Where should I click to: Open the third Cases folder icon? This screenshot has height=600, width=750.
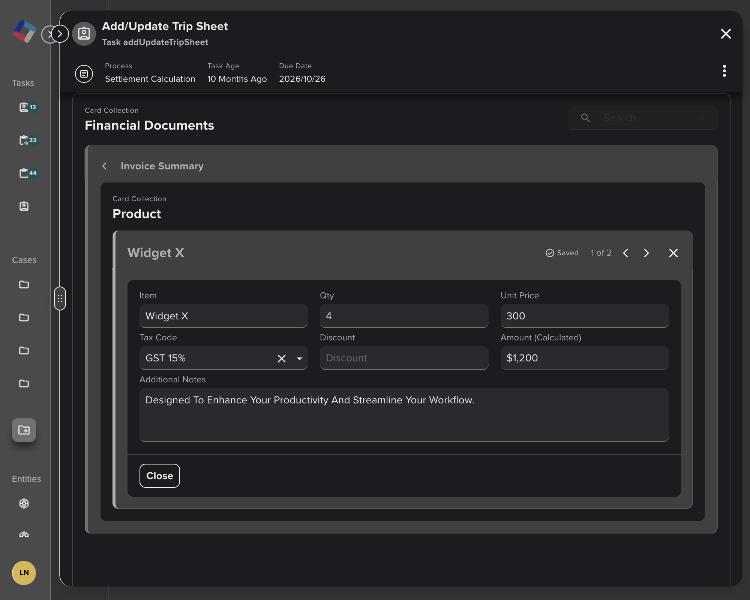24,350
